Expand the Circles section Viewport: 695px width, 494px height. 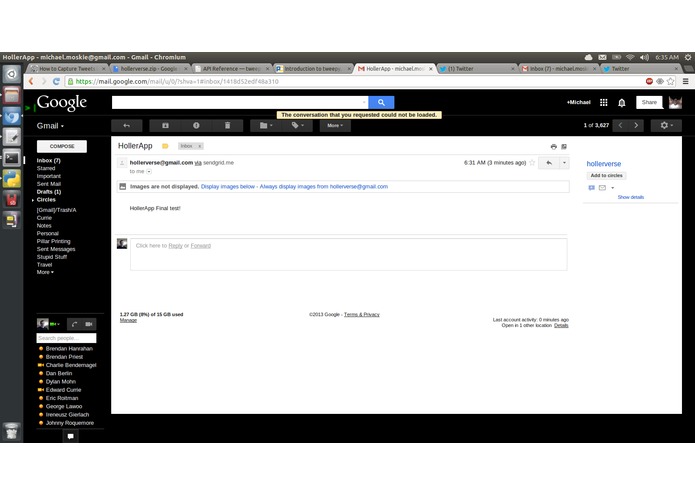(33, 200)
